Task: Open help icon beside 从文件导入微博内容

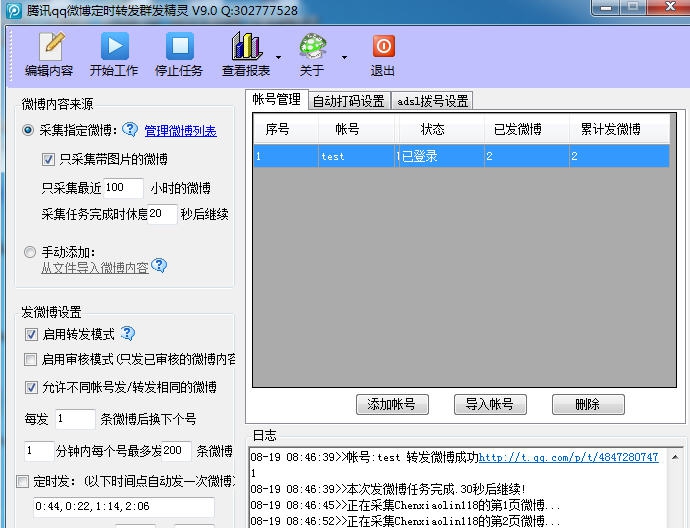Action: click(159, 265)
